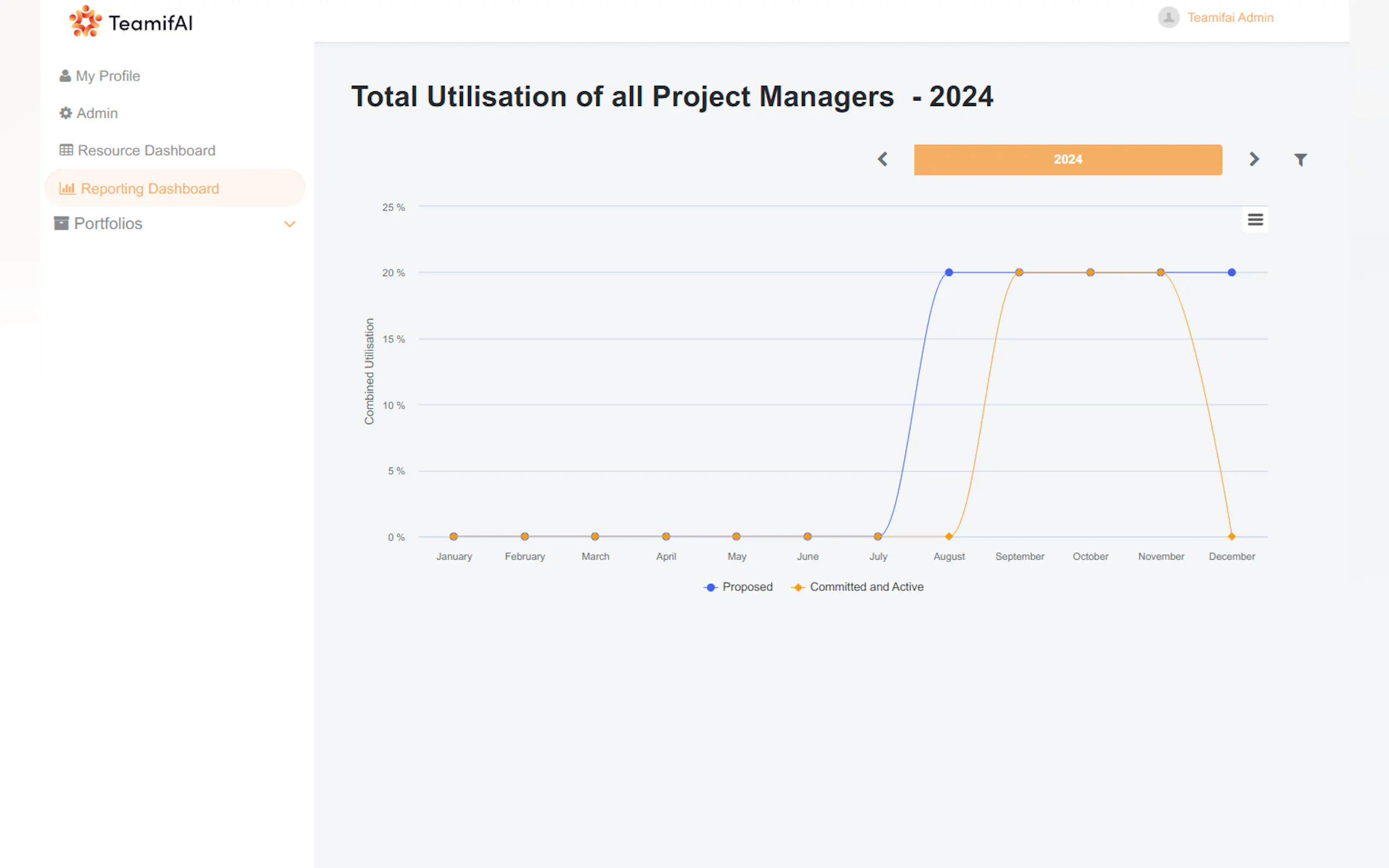Viewport: 1389px width, 868px height.
Task: Open Teamifai Admin account link
Action: 1230,17
